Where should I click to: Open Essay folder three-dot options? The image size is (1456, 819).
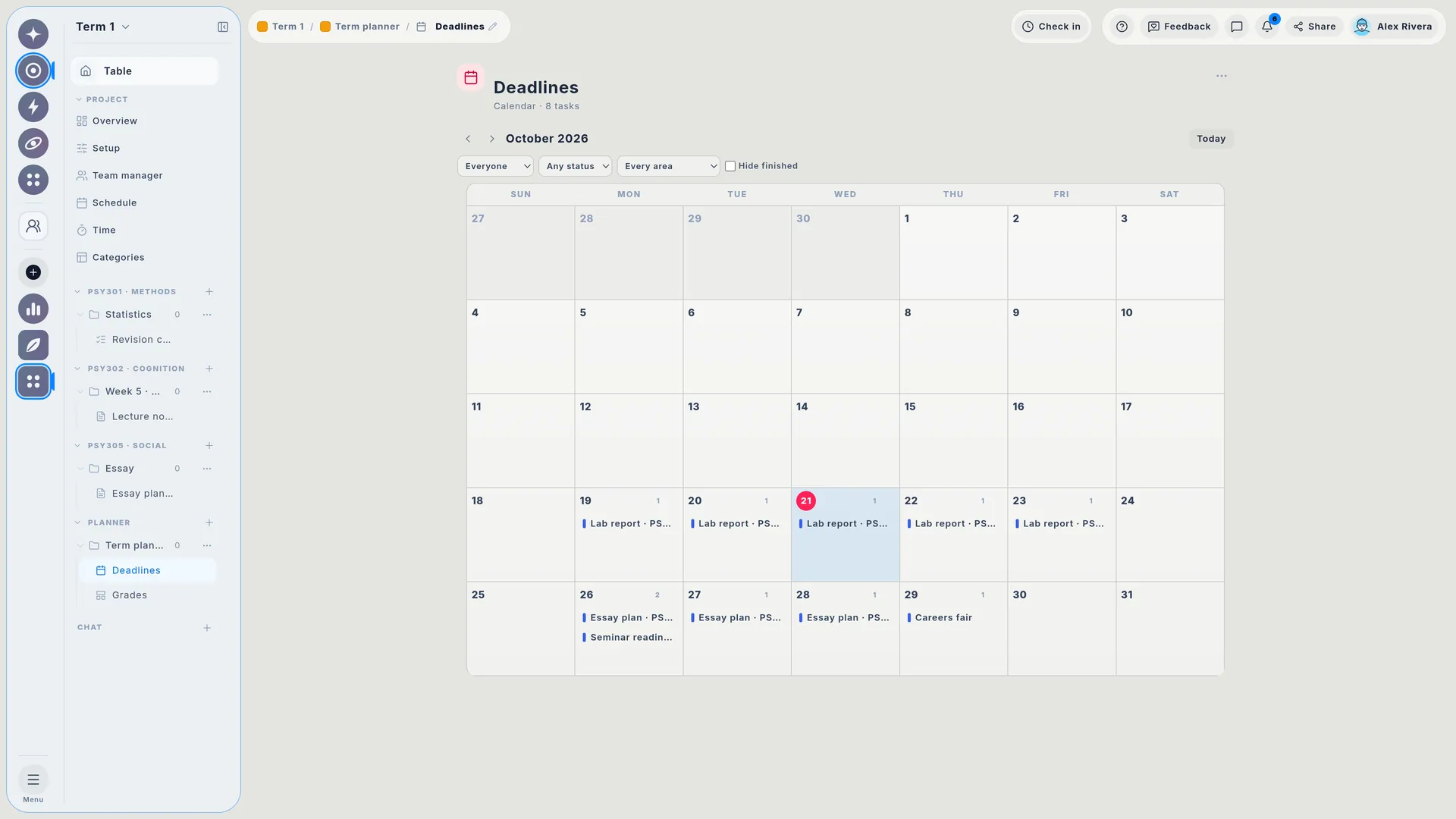click(x=207, y=469)
